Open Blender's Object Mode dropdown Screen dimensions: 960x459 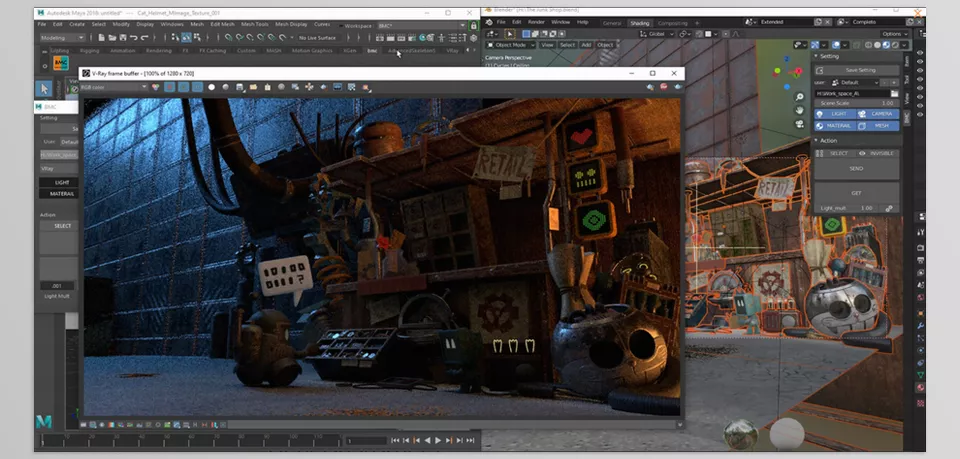tap(511, 45)
